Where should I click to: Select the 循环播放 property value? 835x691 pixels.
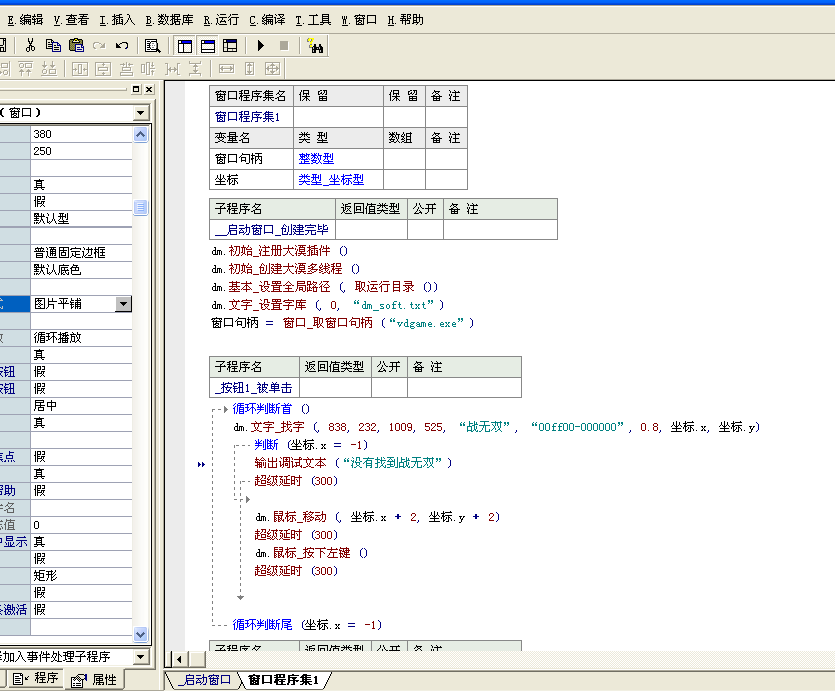point(81,338)
